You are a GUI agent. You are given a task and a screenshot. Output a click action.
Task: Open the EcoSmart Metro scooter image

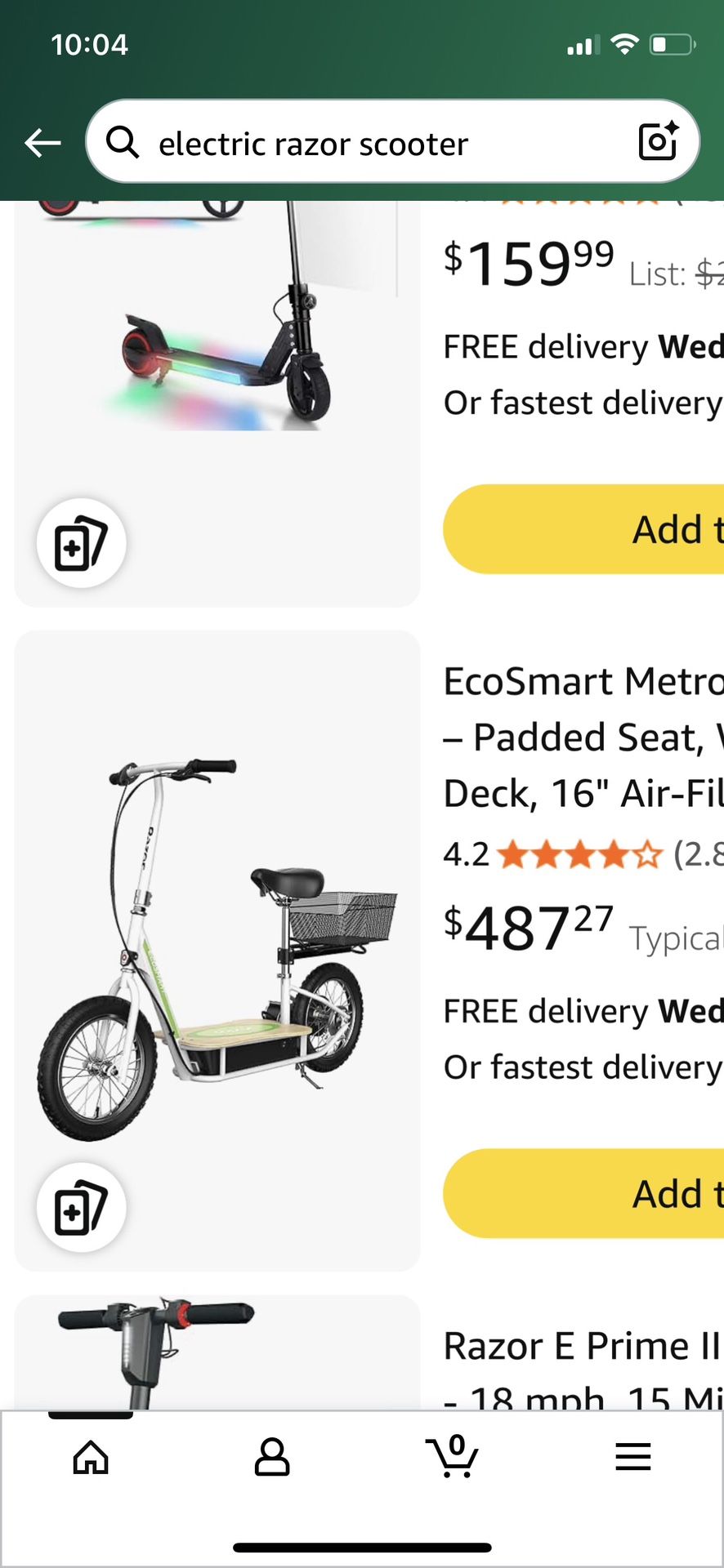pyautogui.click(x=217, y=947)
